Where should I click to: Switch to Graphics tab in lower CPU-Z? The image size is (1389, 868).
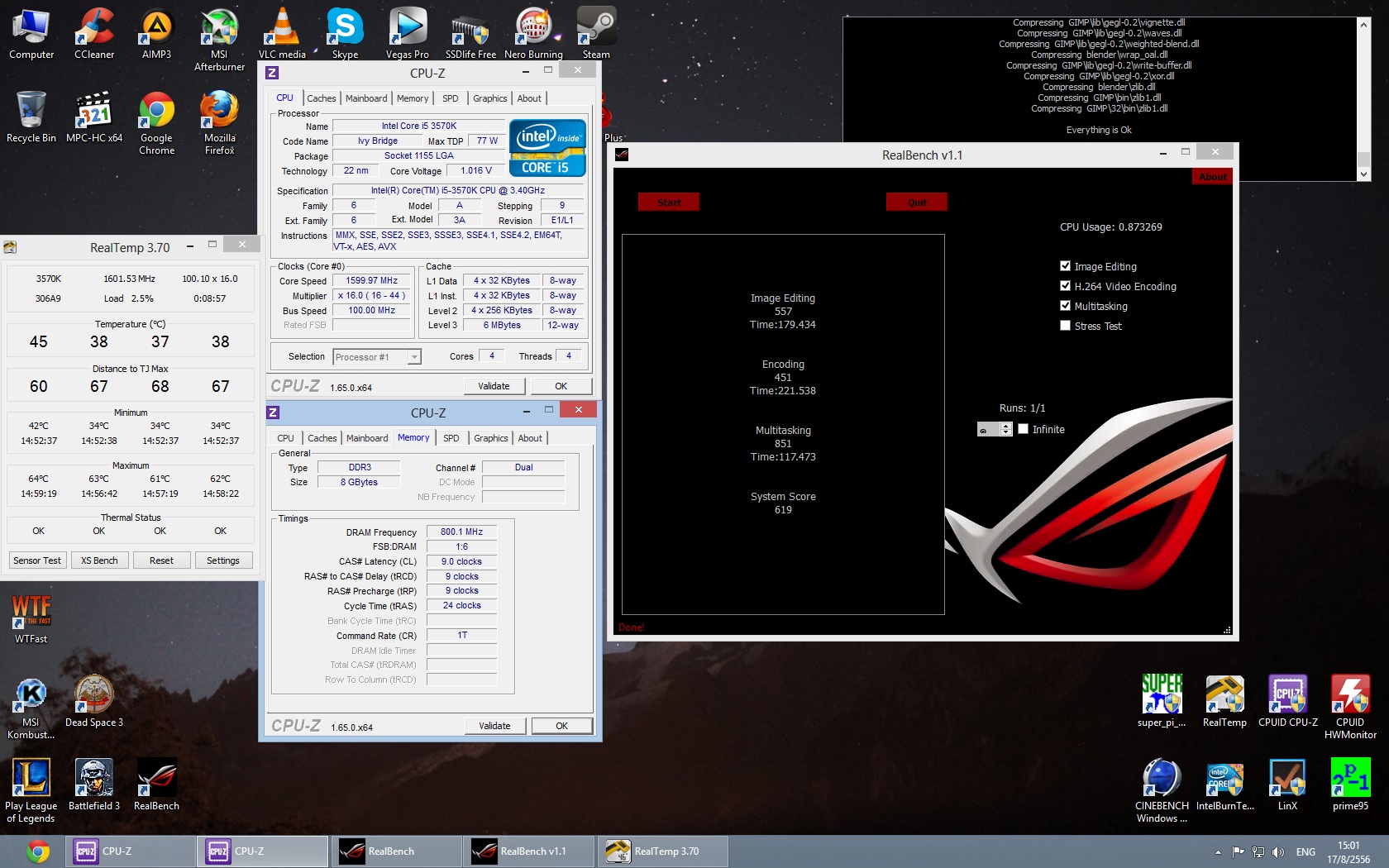point(491,438)
